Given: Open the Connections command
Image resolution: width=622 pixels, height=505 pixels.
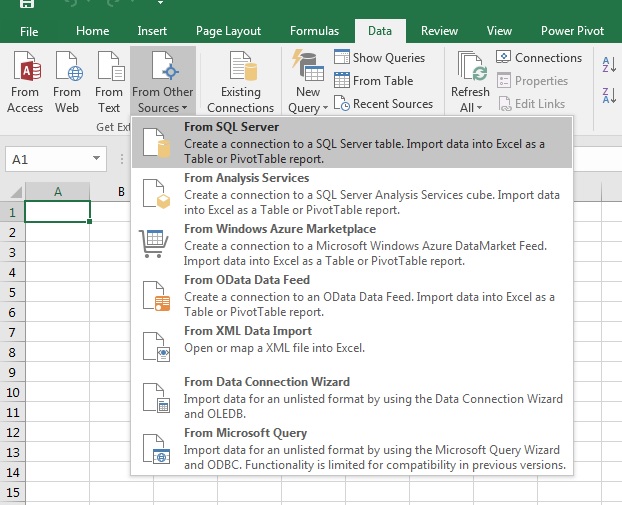Looking at the screenshot, I should point(539,58).
